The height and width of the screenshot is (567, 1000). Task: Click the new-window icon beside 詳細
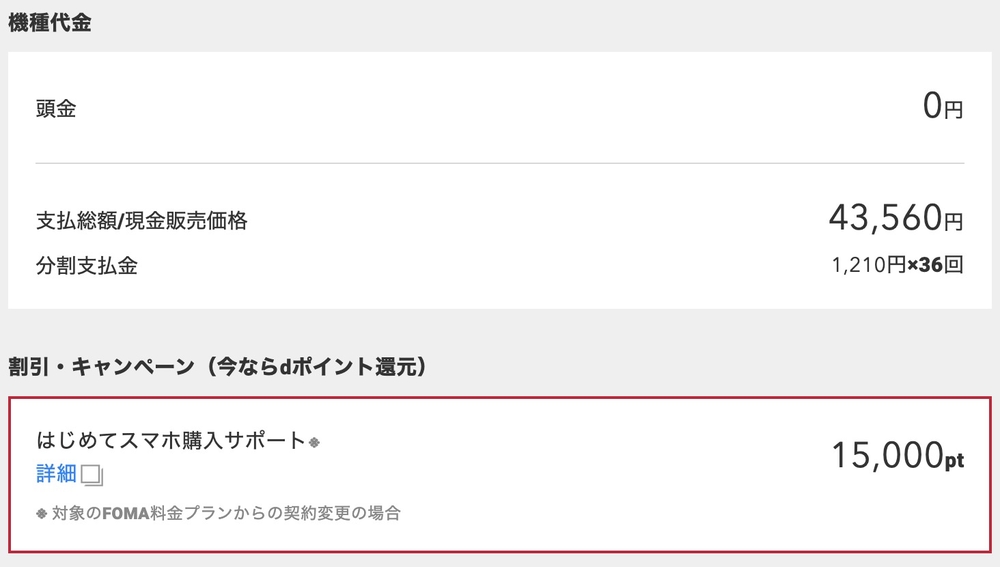pyautogui.click(x=93, y=475)
